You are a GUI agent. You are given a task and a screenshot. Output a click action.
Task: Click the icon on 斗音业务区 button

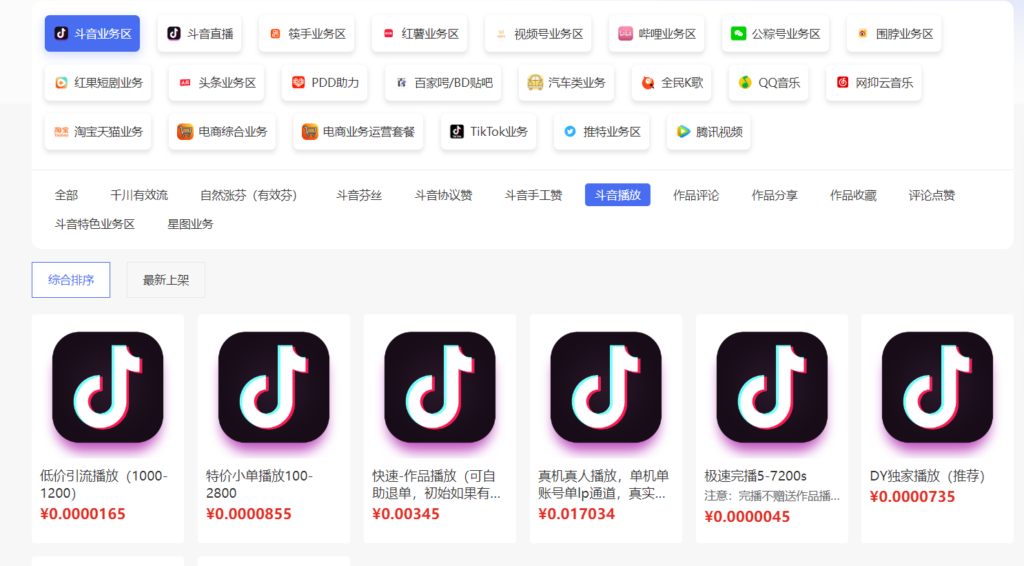[61, 33]
